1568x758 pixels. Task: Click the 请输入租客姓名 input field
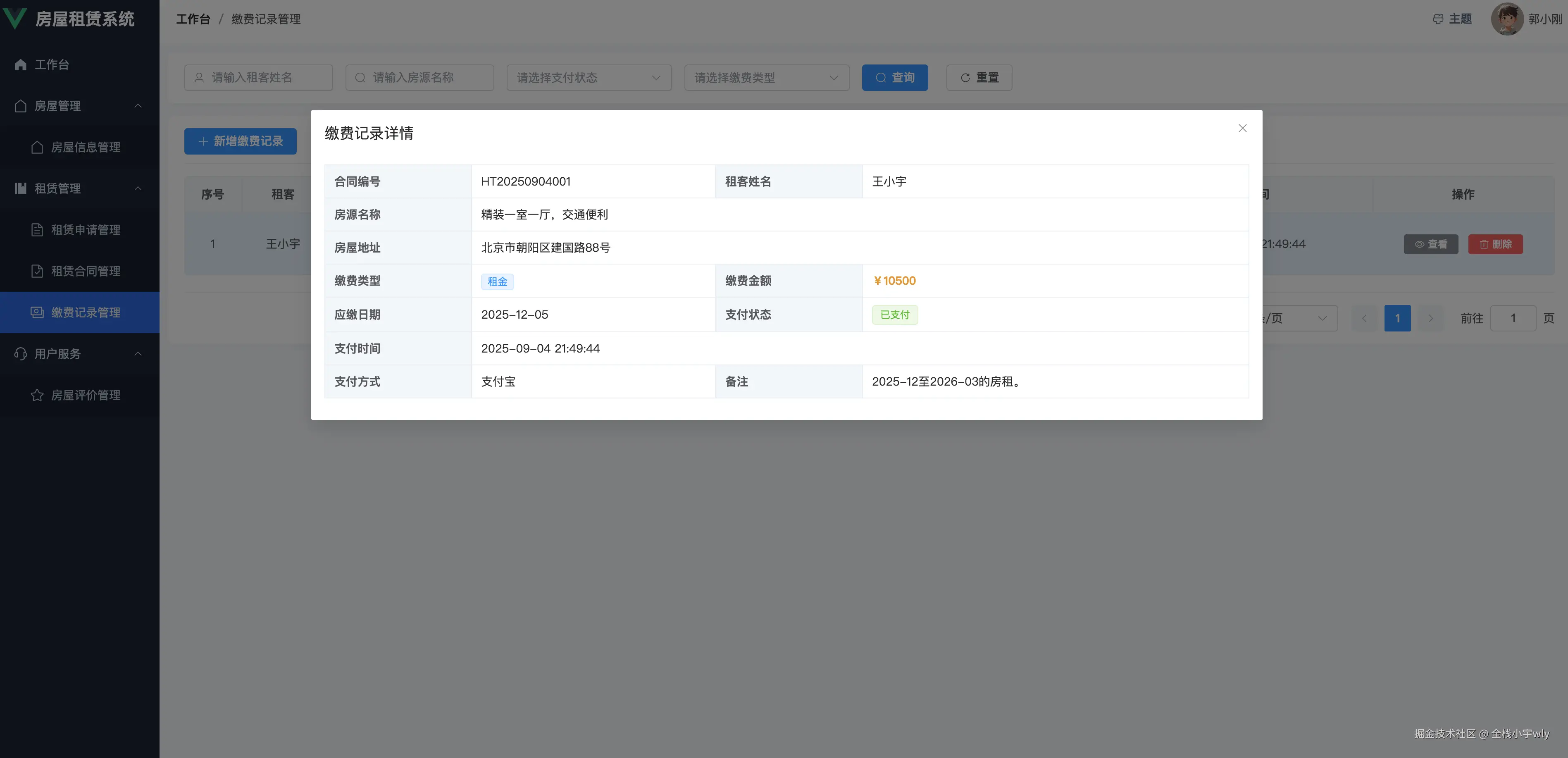(x=258, y=77)
